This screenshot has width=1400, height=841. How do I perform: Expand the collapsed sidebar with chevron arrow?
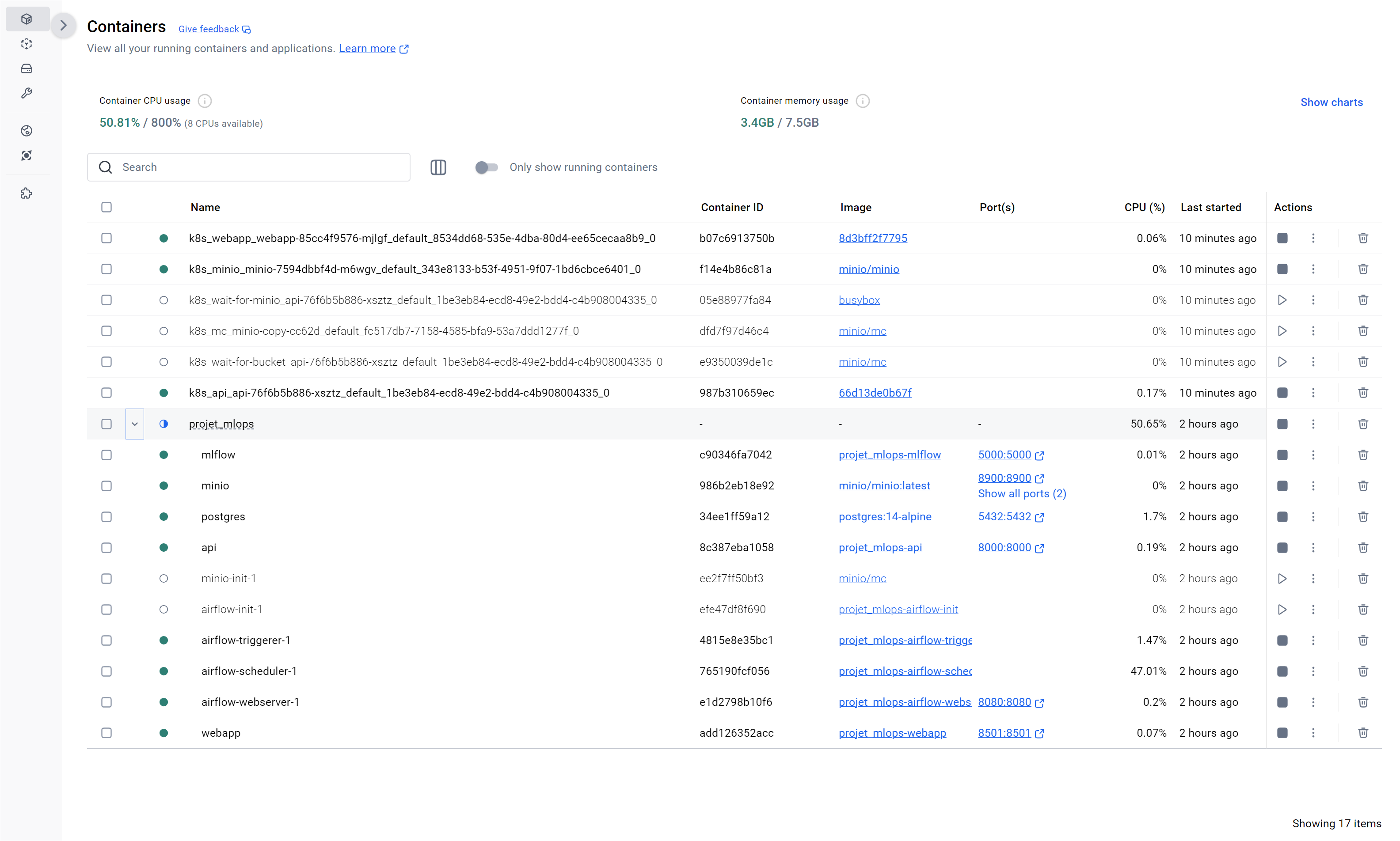[x=64, y=26]
